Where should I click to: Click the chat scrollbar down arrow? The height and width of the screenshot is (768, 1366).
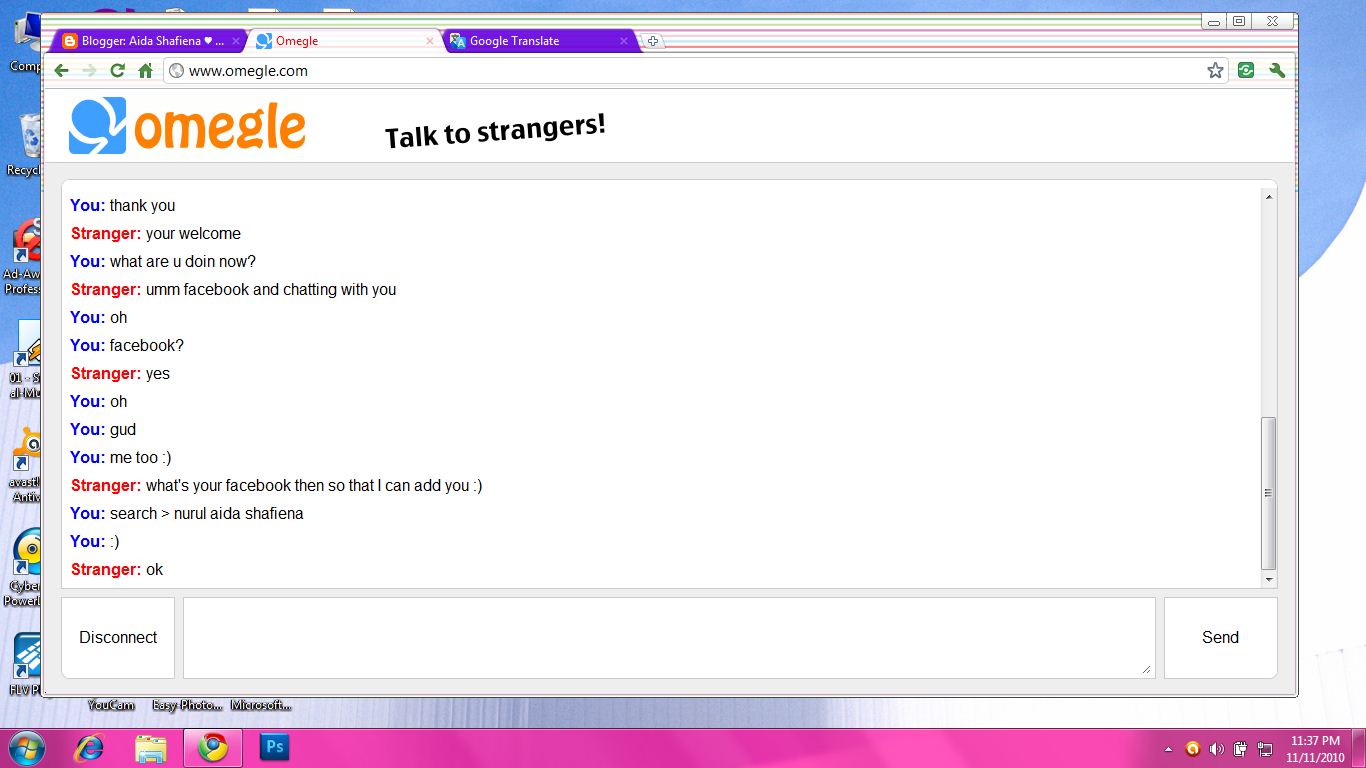1269,579
